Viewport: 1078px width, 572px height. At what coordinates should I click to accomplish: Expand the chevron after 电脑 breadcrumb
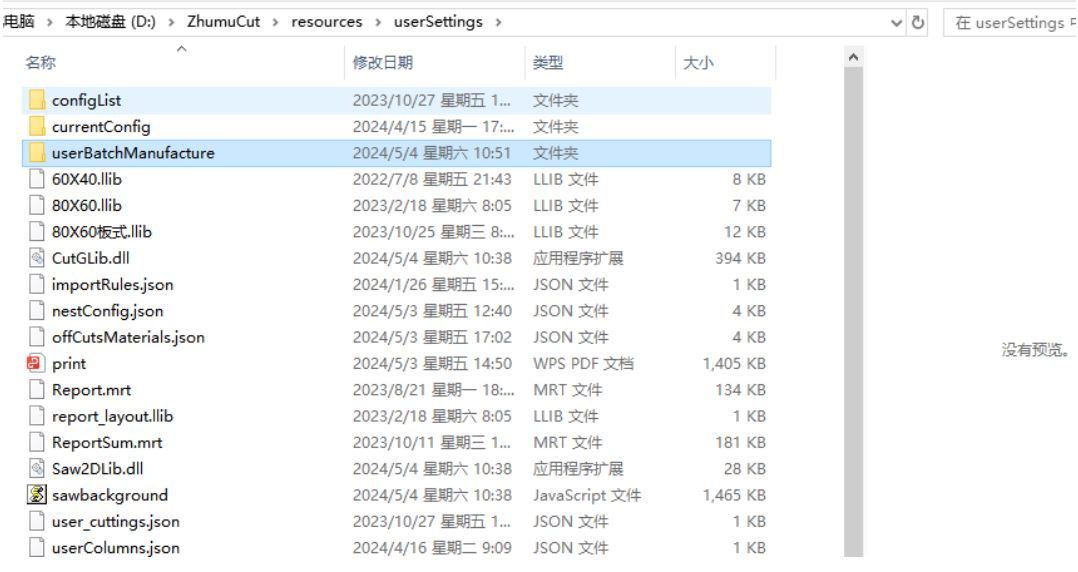(50, 22)
